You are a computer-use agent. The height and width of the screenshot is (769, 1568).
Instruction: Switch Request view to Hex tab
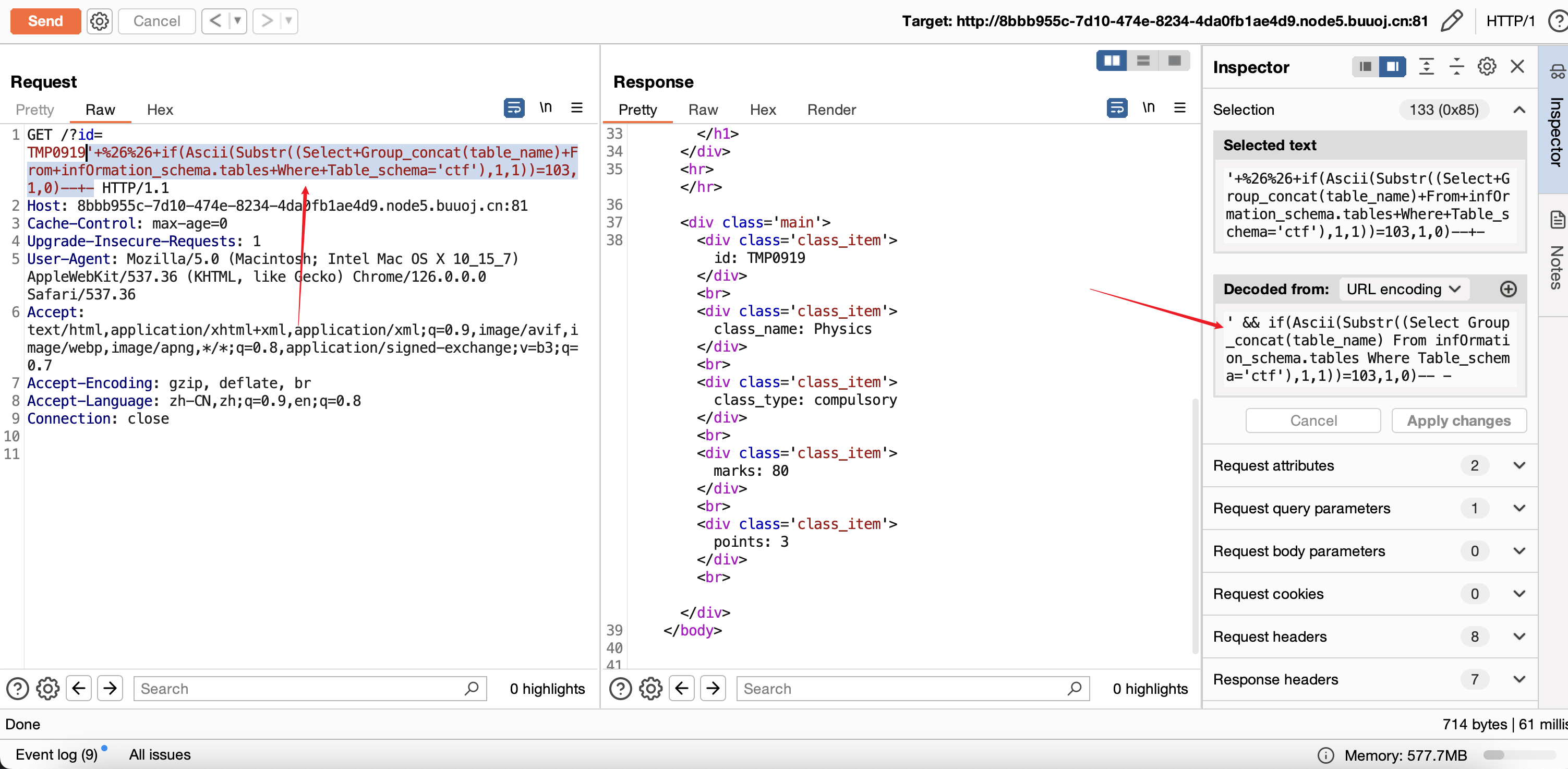[160, 110]
